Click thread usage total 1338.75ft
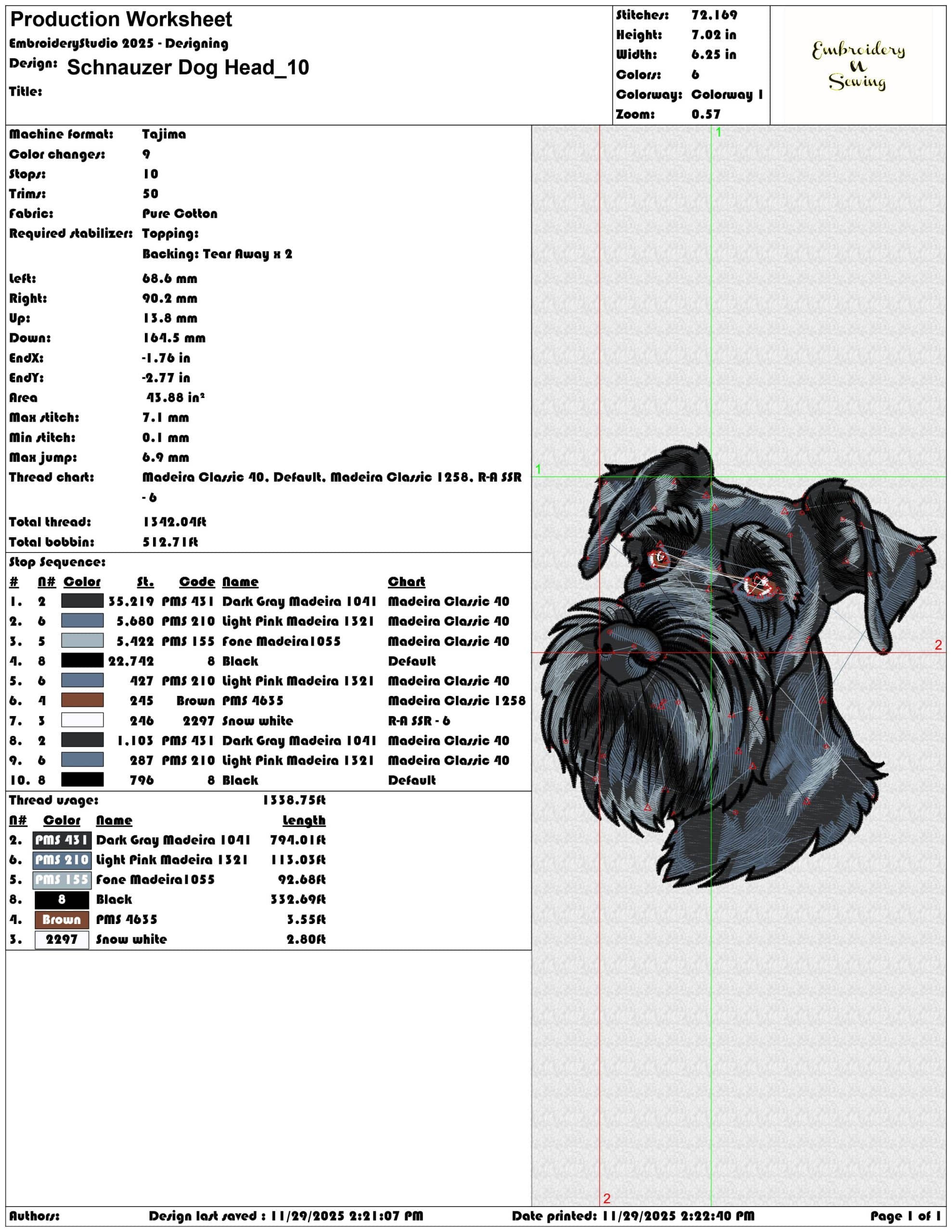 [x=294, y=800]
